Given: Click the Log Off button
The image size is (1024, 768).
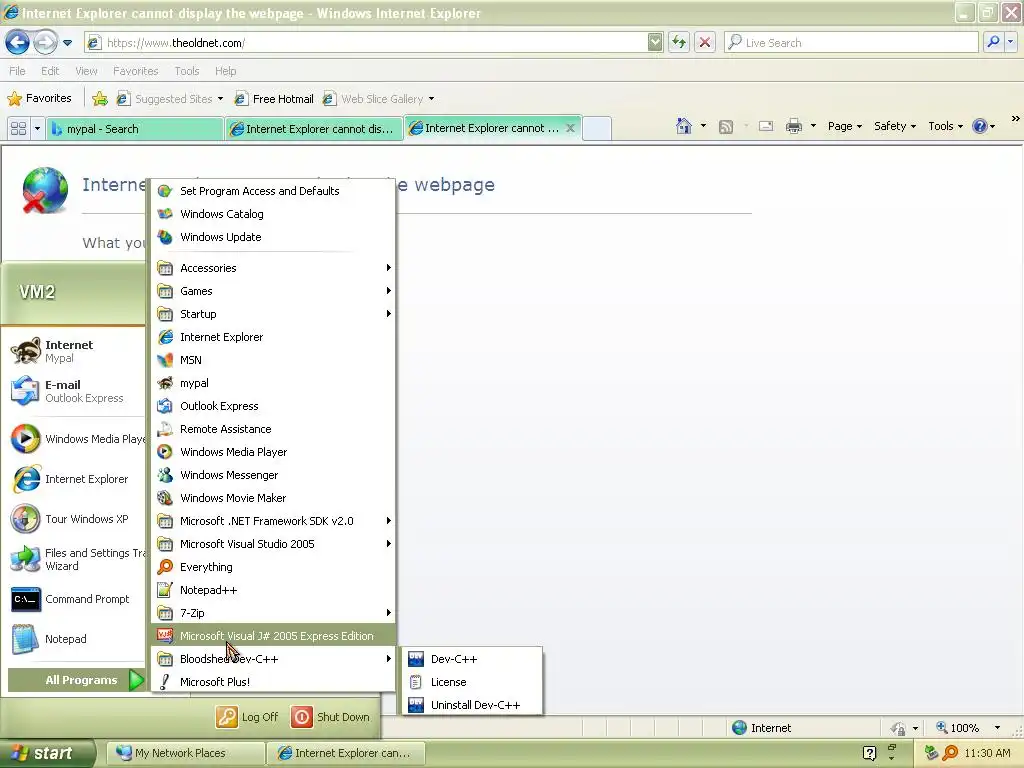Looking at the screenshot, I should click(x=248, y=717).
